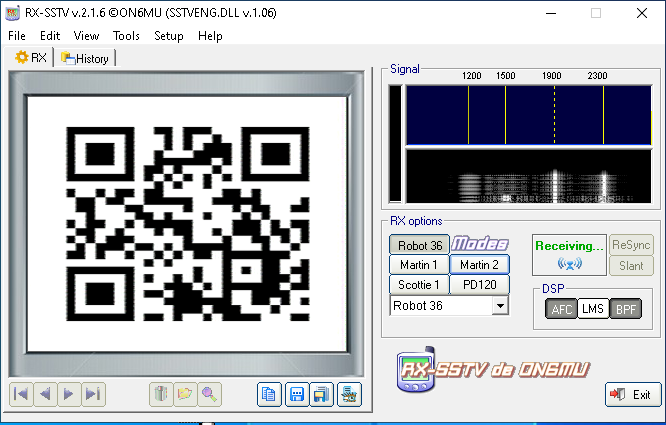Click the save-as icon with folder and floppy
Screen dimensions: 666x425
(321, 395)
